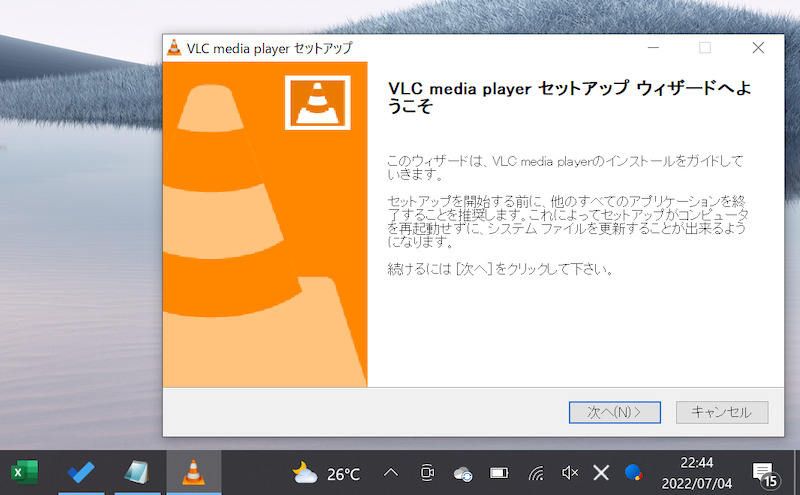Open notification center with 15 badge

[764, 473]
